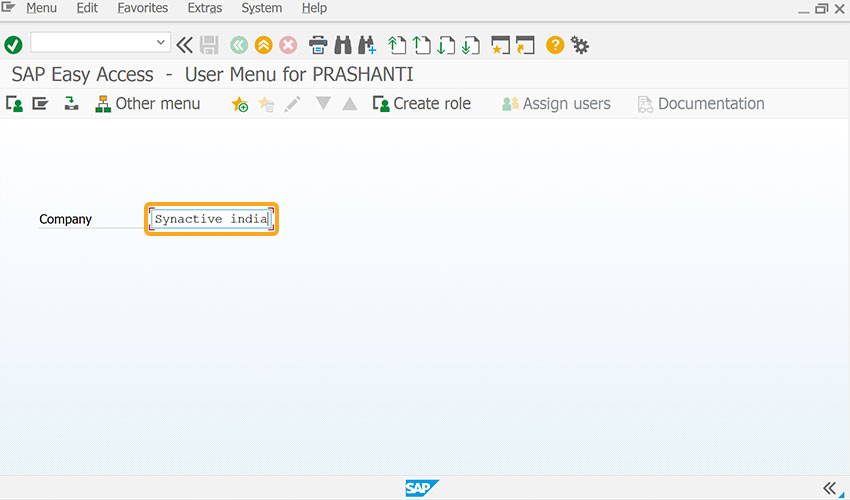Image resolution: width=850 pixels, height=500 pixels.
Task: Click the Documentation button
Action: (x=701, y=104)
